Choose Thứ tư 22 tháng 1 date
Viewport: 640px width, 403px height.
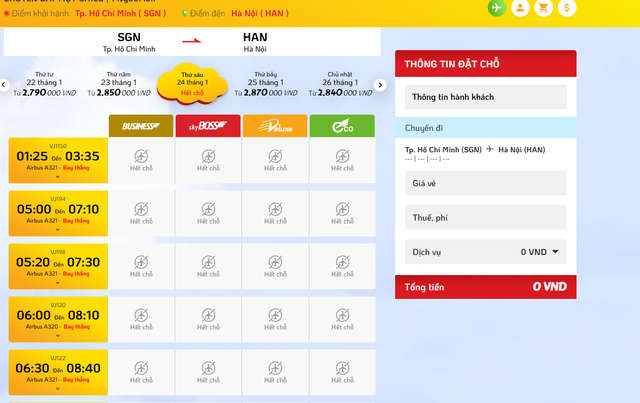coord(44,84)
